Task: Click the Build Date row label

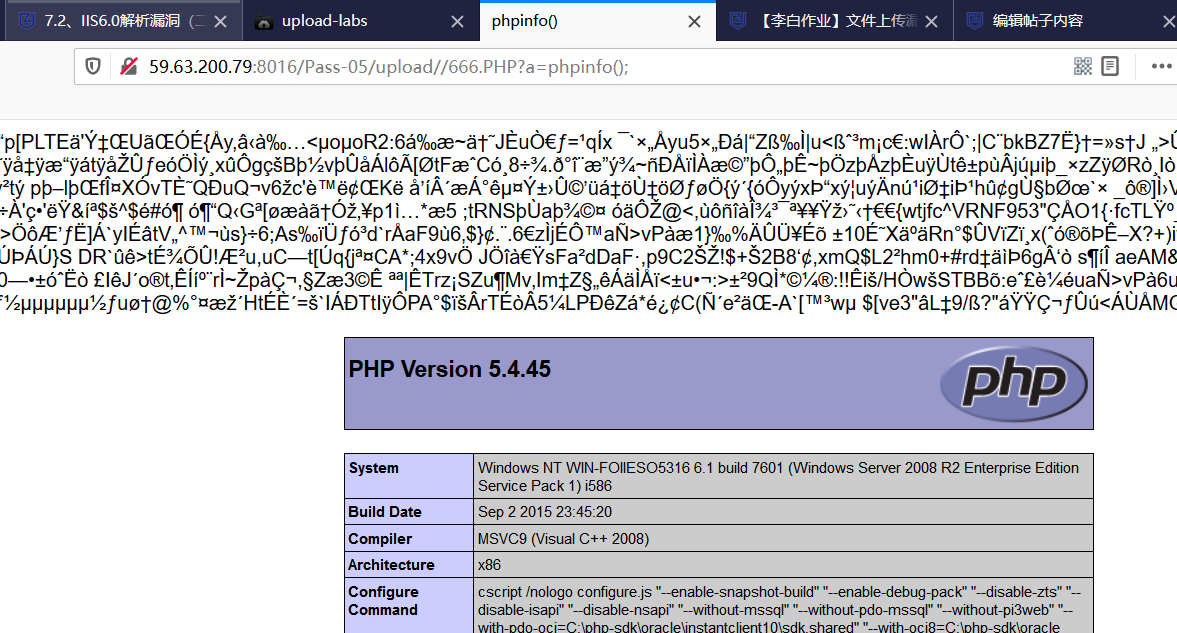Action: [x=385, y=511]
